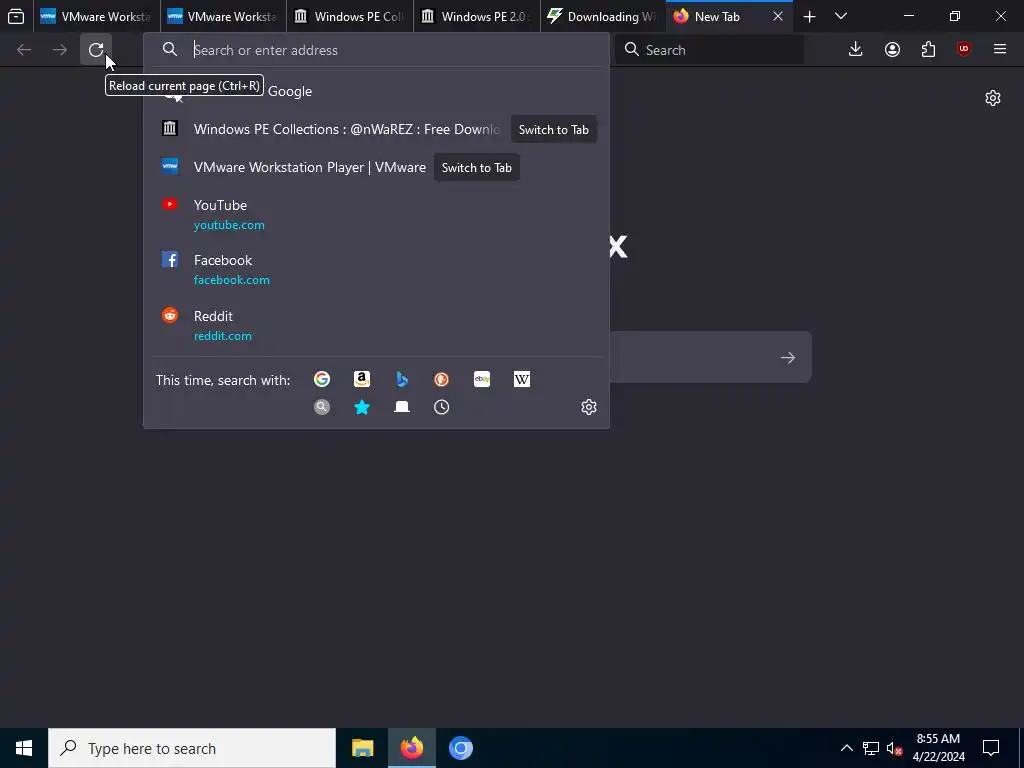Image resolution: width=1024 pixels, height=768 pixels.
Task: Open a new tab with plus button
Action: point(809,17)
